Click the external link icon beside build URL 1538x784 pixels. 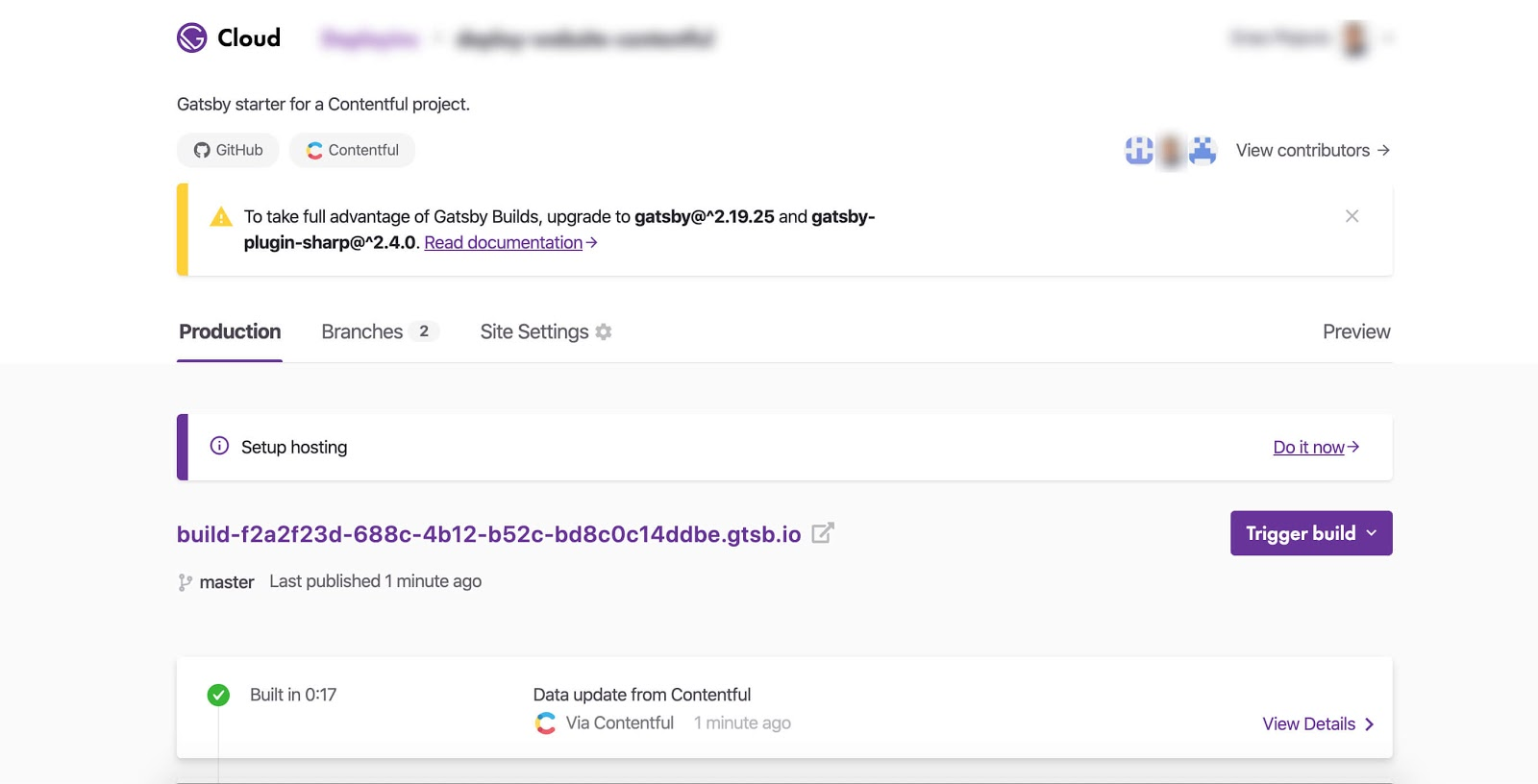(x=823, y=532)
